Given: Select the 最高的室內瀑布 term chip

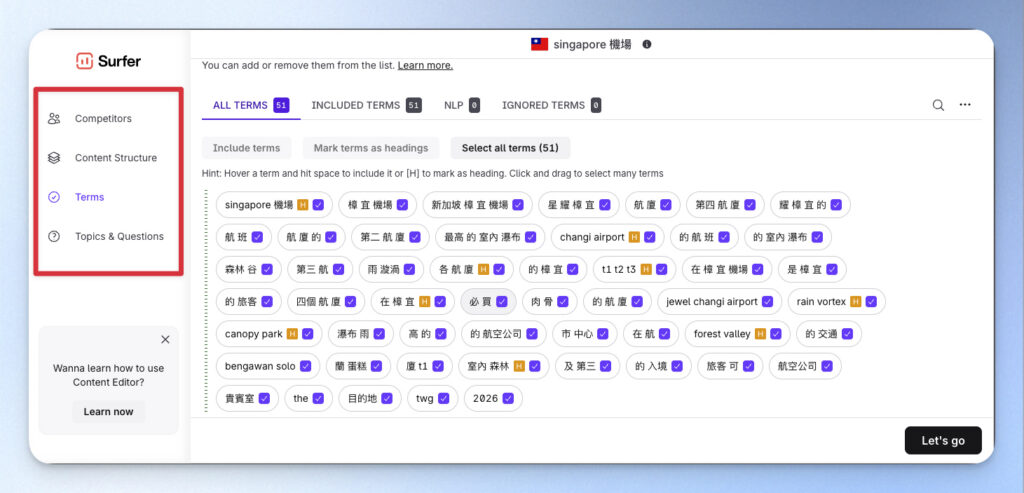Looking at the screenshot, I should (490, 237).
